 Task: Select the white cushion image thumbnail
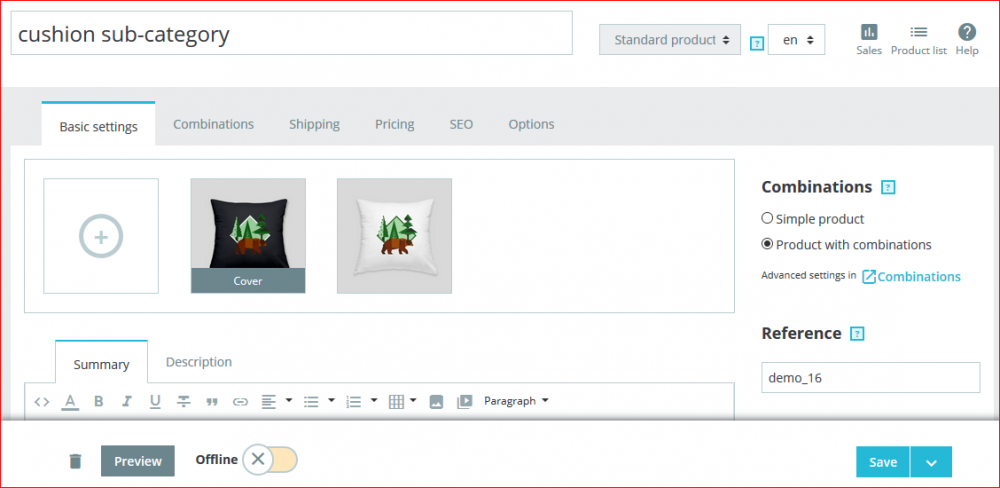coord(394,235)
